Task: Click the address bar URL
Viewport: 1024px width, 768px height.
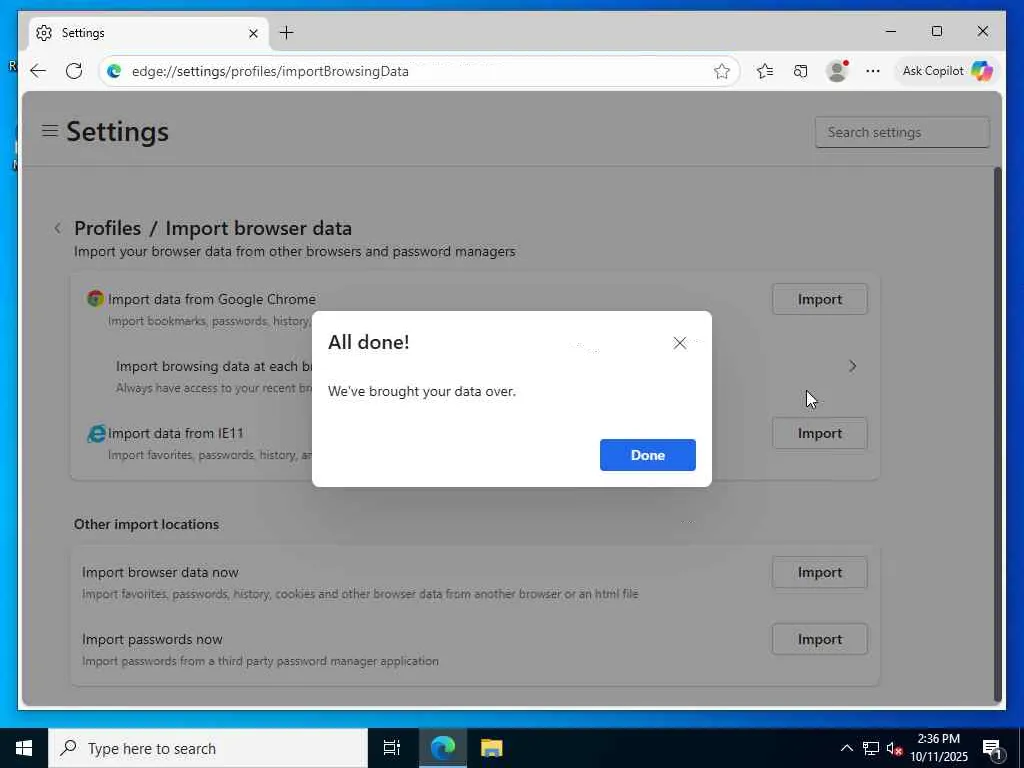Action: (x=270, y=71)
